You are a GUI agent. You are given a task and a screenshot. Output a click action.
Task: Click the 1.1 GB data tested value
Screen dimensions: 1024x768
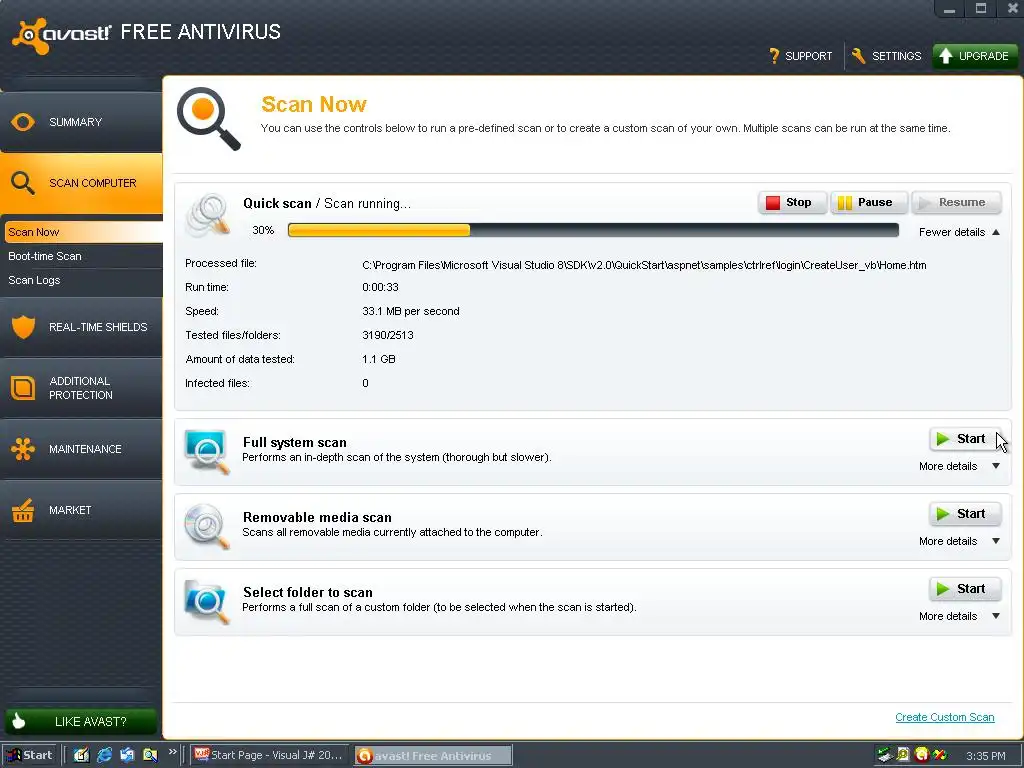point(379,359)
